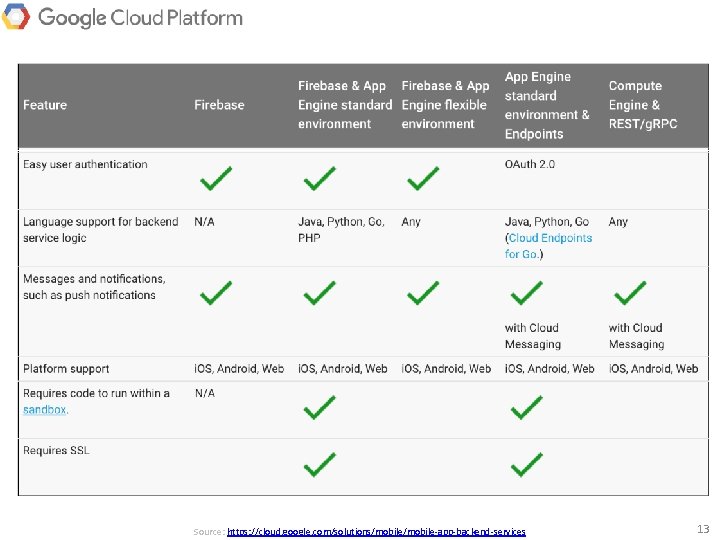Click the Firebase standard environment authentication checkmark
This screenshot has height=540, width=720.
point(320,180)
